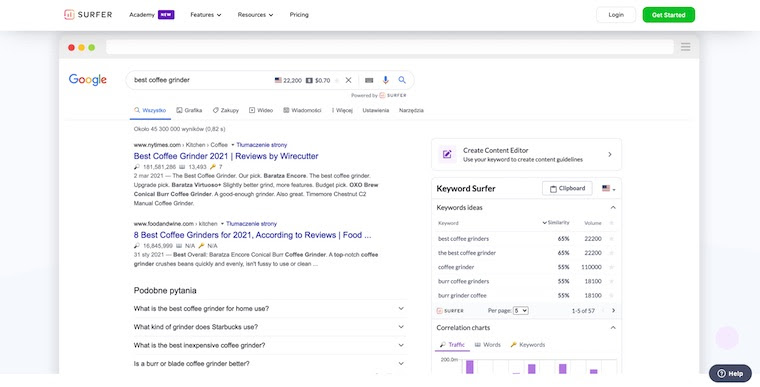Screen dimensions: 760x387
Task: Click Tłumaczenie strony under foodandwine.com result
Action: [x=252, y=224]
